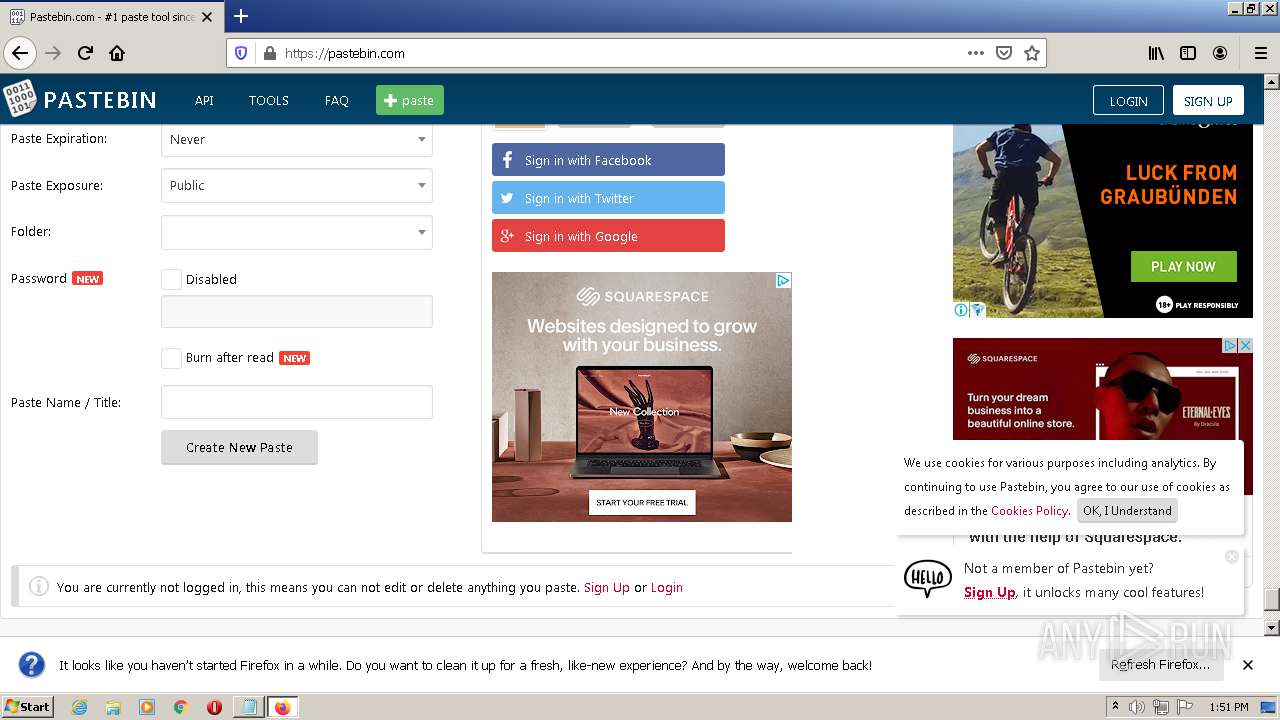1280x720 pixels.
Task: Expand the Paste Expiration dropdown
Action: coord(297,140)
